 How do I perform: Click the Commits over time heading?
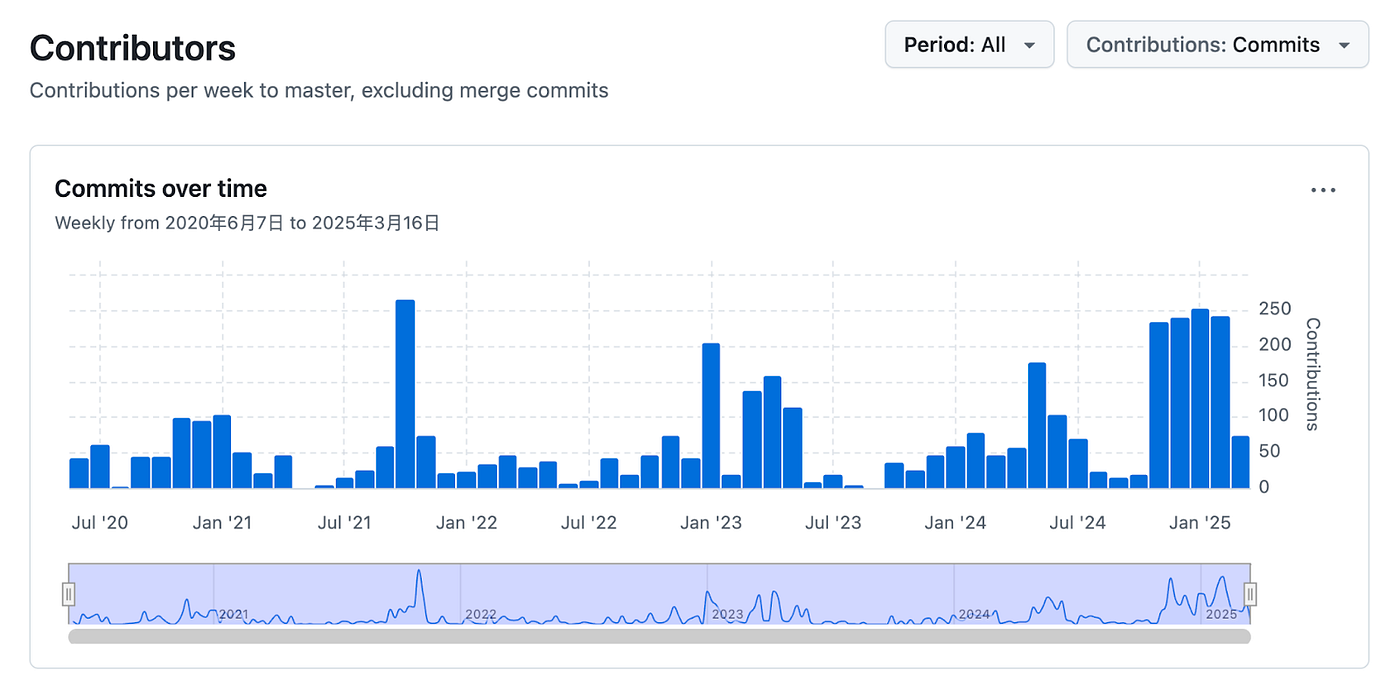coord(161,189)
